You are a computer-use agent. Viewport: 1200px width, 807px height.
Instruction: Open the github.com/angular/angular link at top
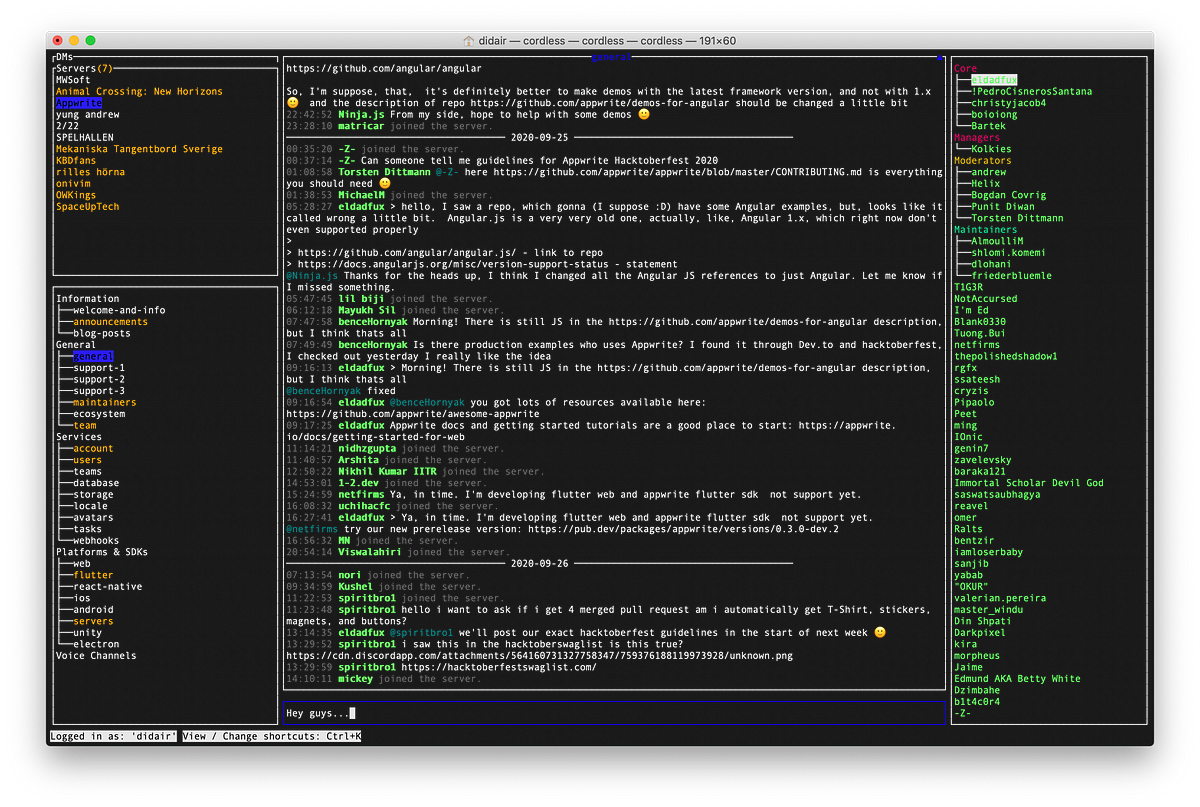[383, 69]
